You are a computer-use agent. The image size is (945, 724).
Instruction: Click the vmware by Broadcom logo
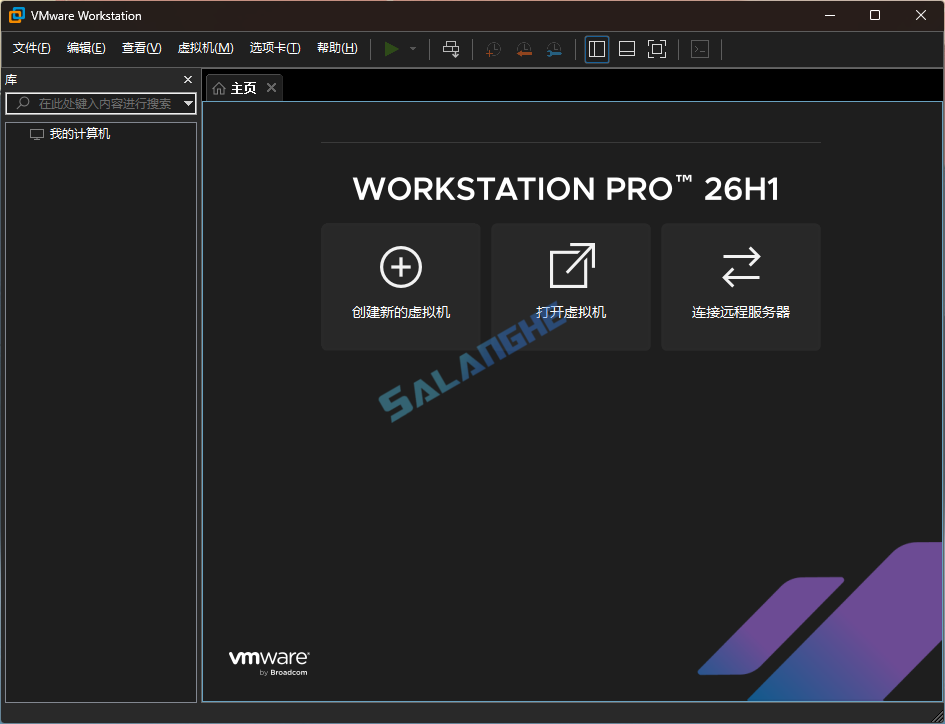point(269,663)
